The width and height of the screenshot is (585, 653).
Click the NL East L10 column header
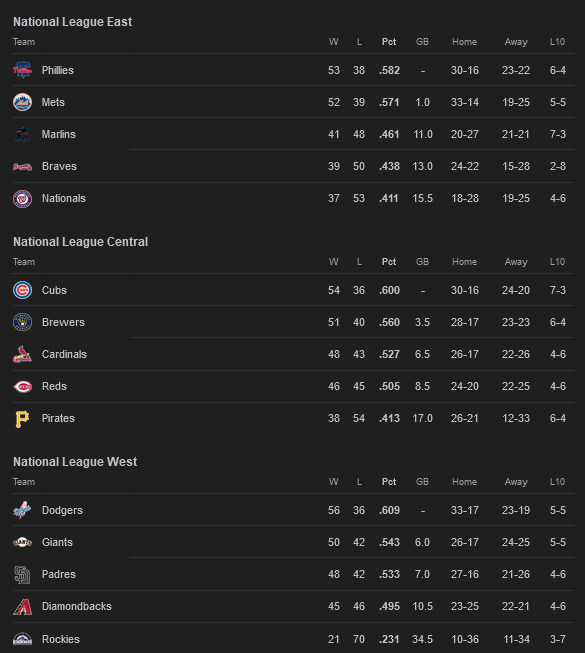[557, 42]
